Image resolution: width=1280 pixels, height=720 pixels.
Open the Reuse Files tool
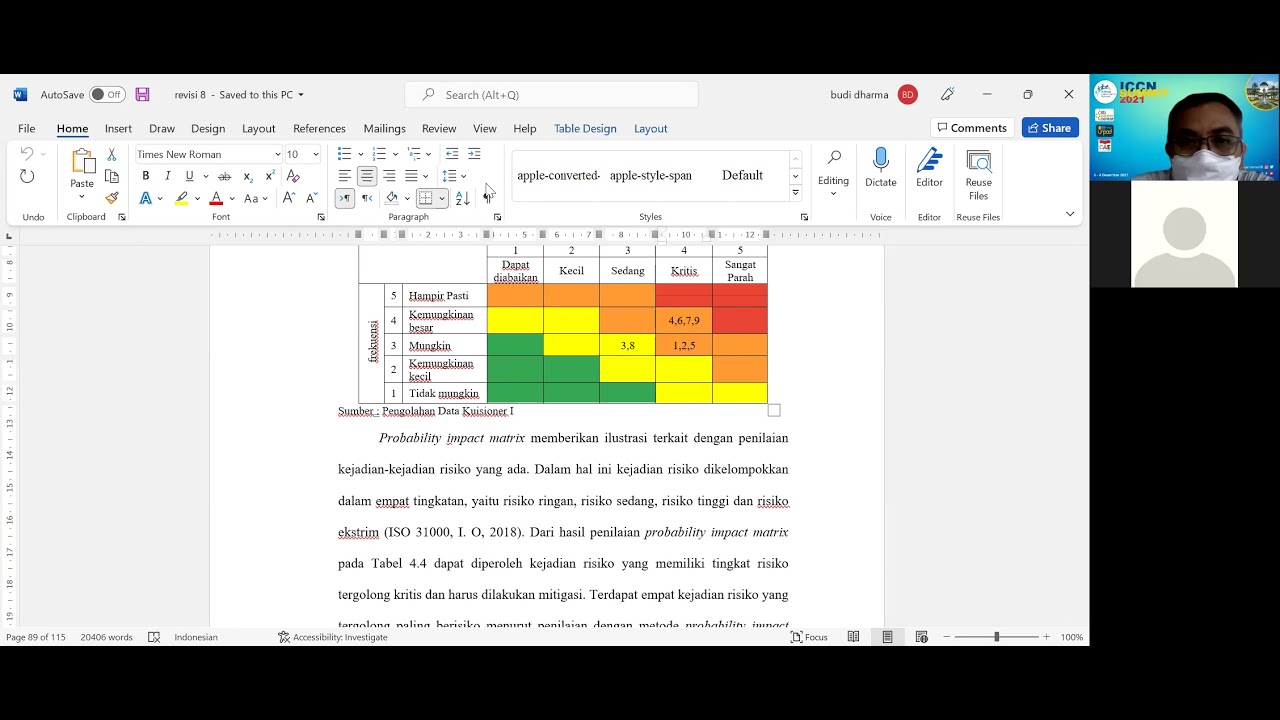coord(979,174)
